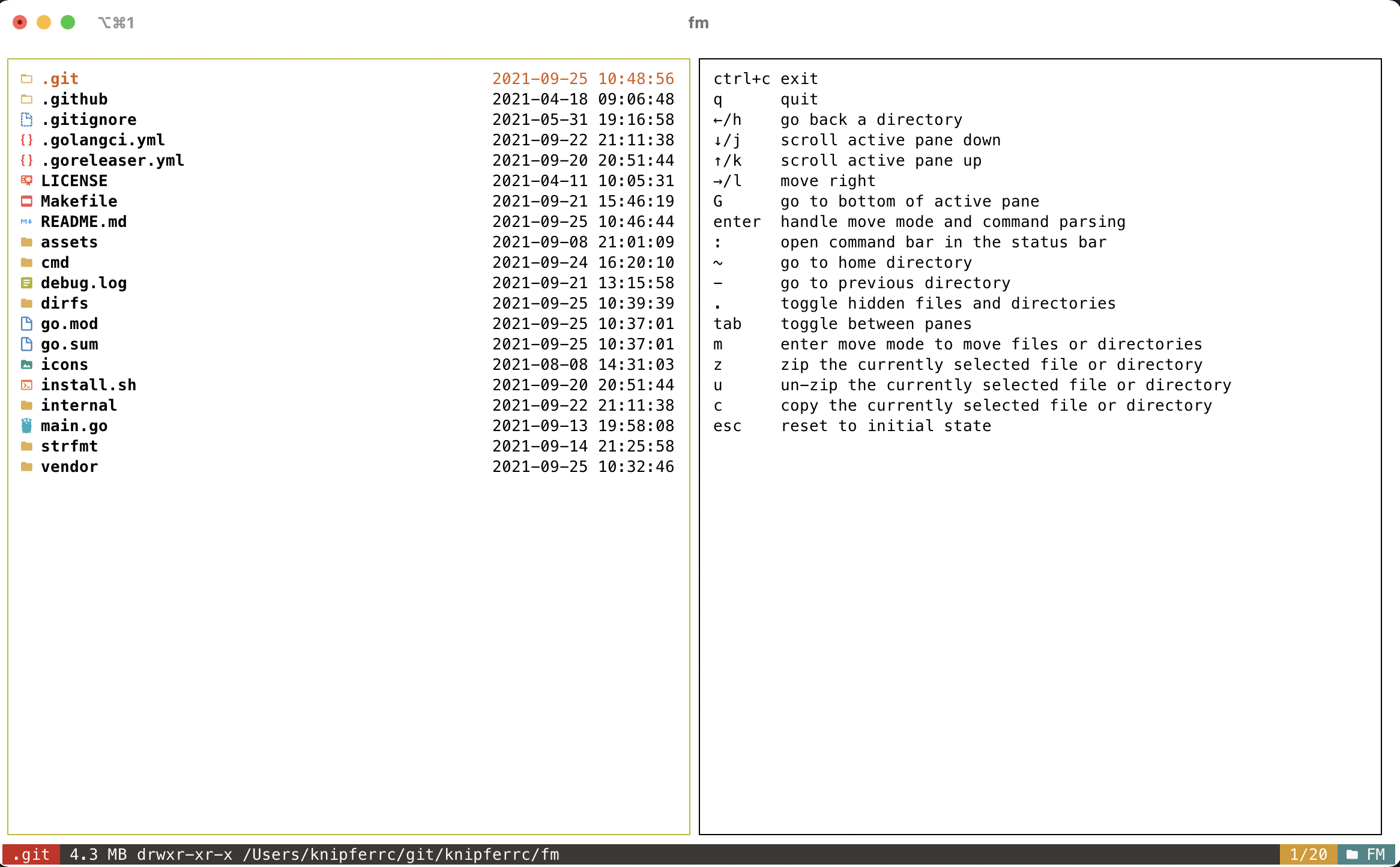
Task: Select the vendor directory entry
Action: click(69, 467)
